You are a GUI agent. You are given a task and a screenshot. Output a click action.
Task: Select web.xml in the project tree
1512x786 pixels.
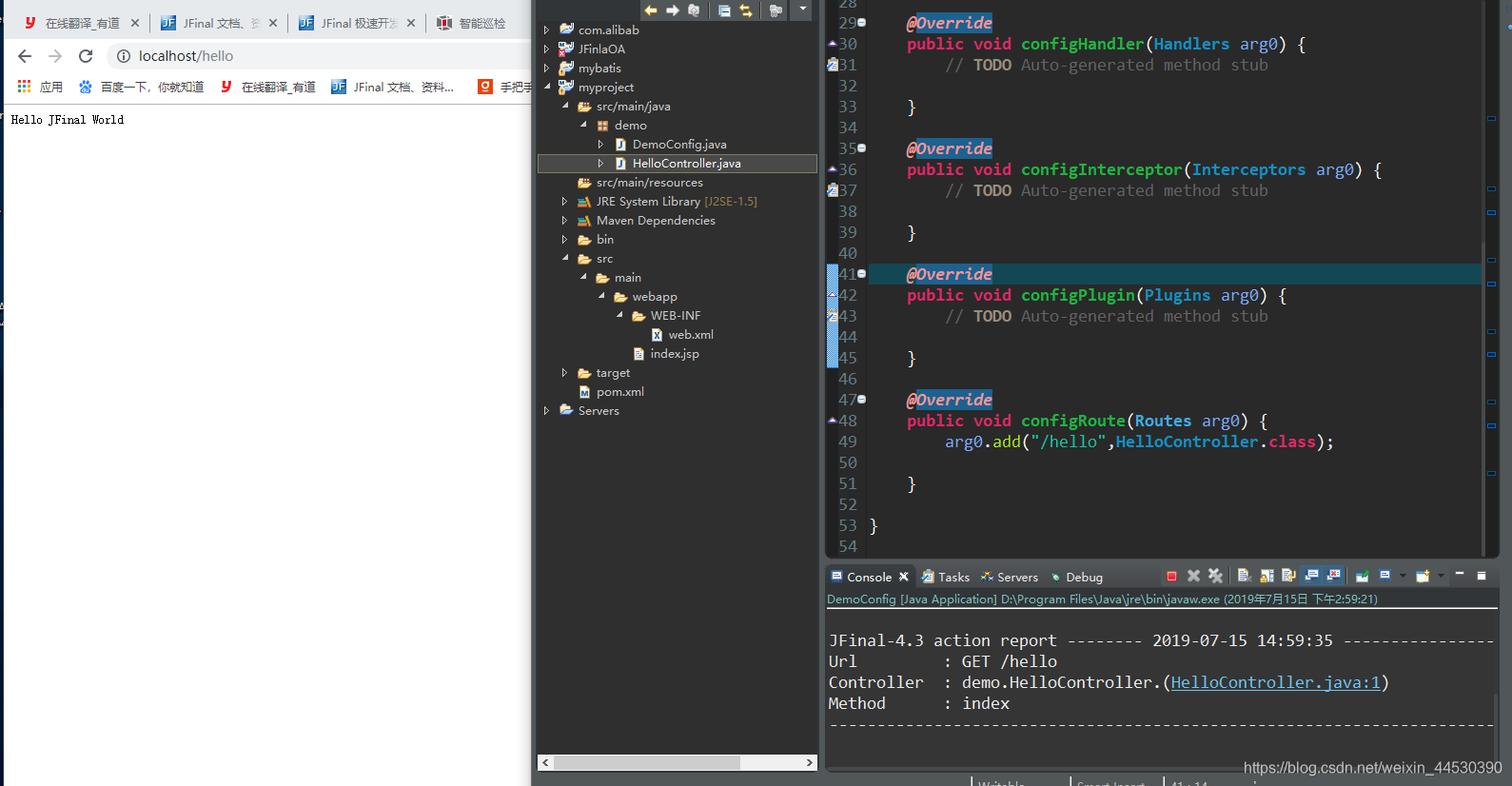click(x=682, y=335)
